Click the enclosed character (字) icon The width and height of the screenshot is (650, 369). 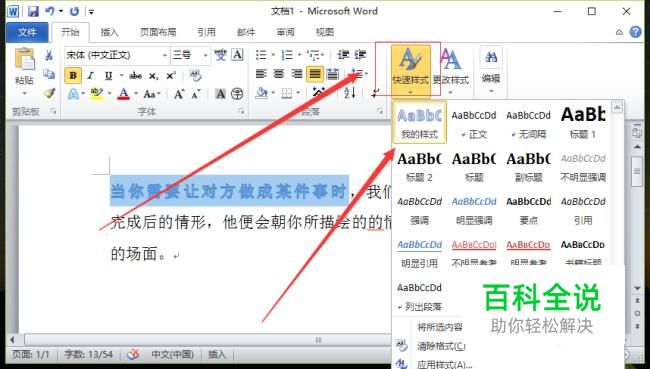pyautogui.click(x=237, y=94)
